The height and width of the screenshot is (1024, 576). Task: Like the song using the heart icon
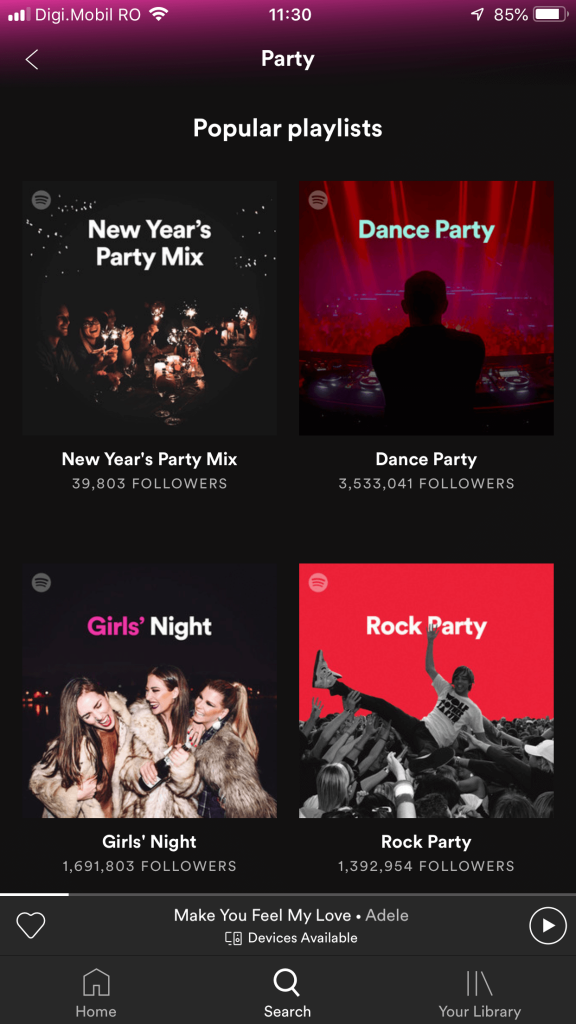click(x=31, y=925)
